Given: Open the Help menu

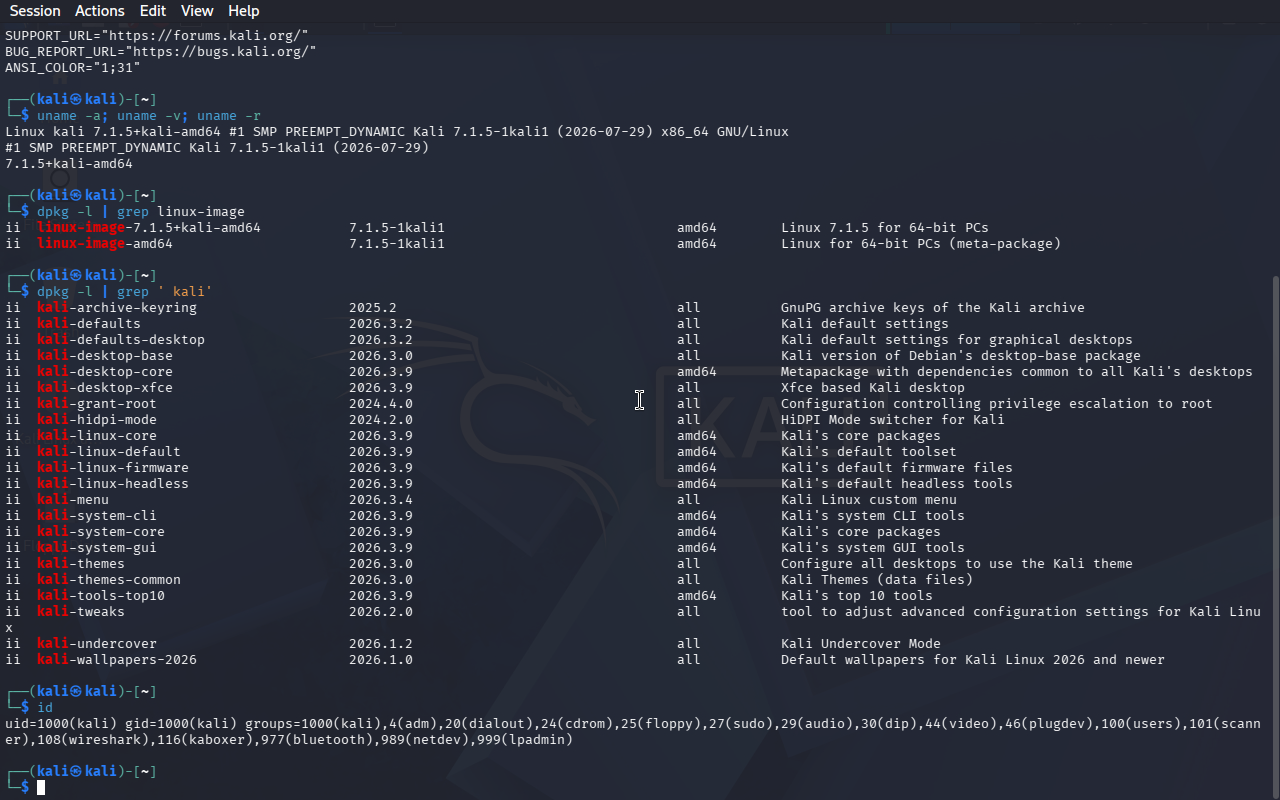Looking at the screenshot, I should pyautogui.click(x=244, y=11).
